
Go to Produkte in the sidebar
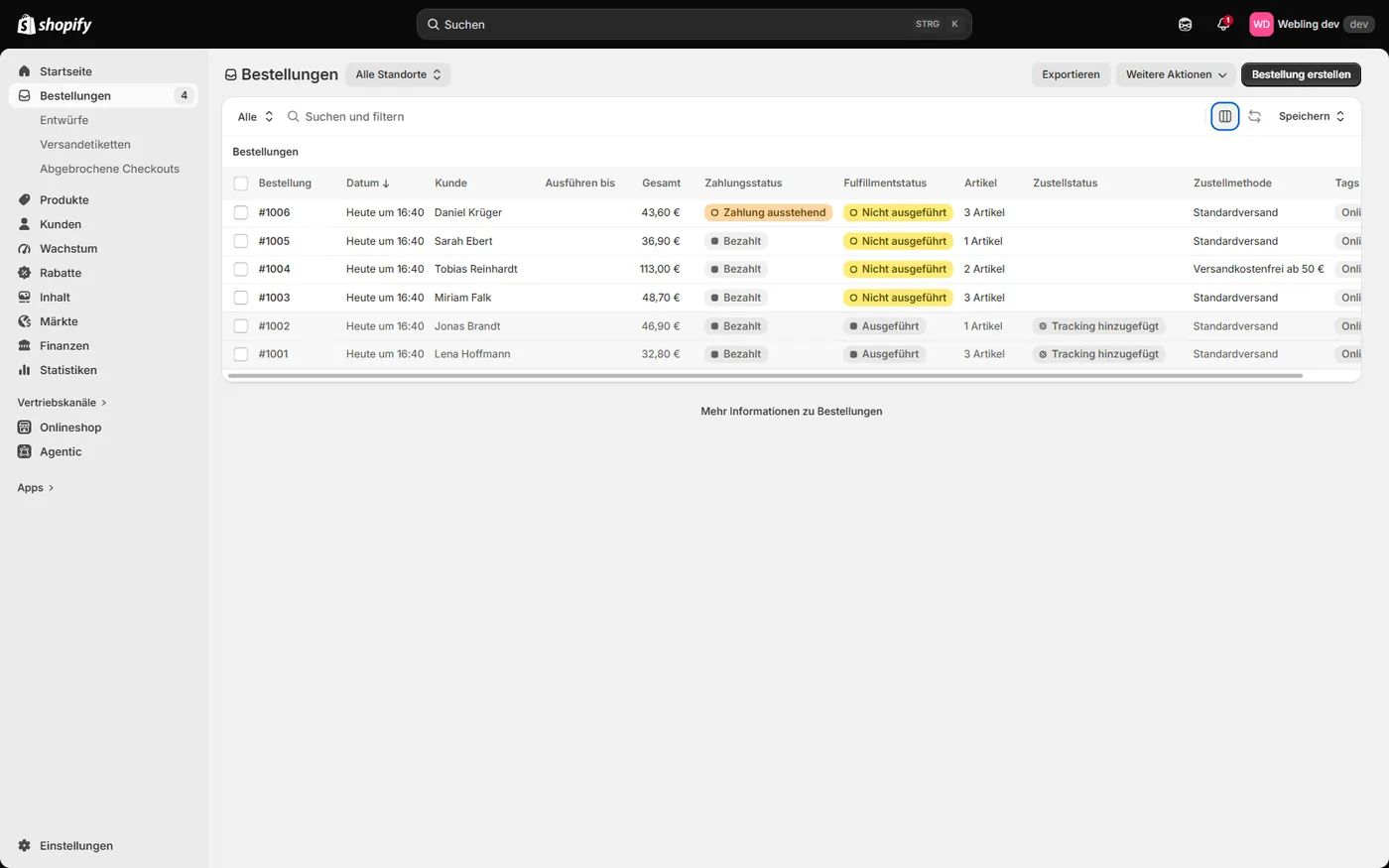click(64, 199)
